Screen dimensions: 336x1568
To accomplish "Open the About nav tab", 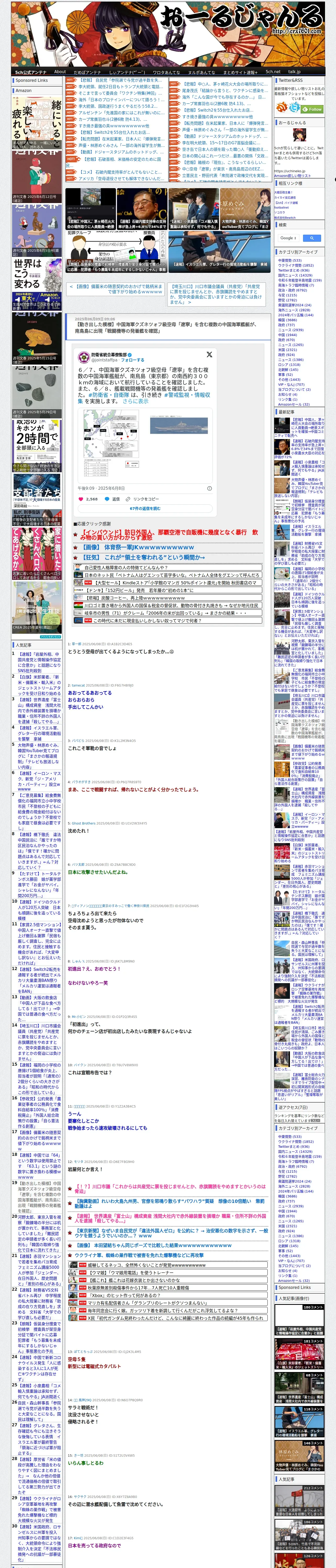I will click(x=60, y=72).
